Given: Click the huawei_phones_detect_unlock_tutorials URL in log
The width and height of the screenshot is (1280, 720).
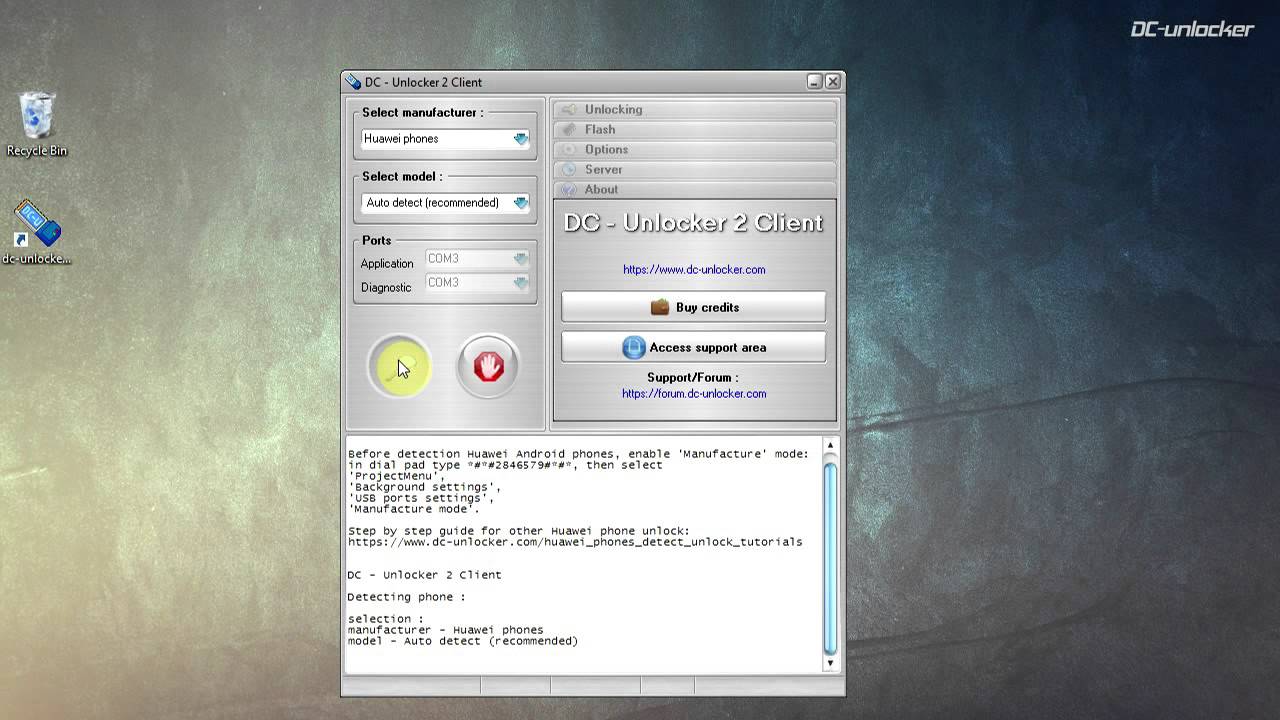Looking at the screenshot, I should point(575,542).
